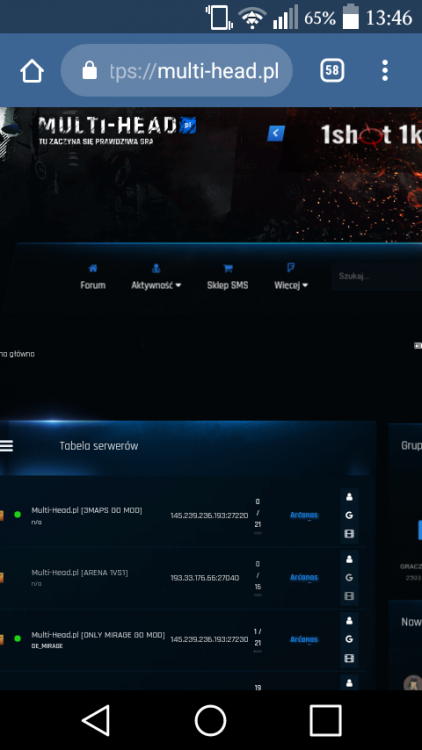Select IP 145.239.236.193:27220
Screen dimensions: 422x750
209,516
